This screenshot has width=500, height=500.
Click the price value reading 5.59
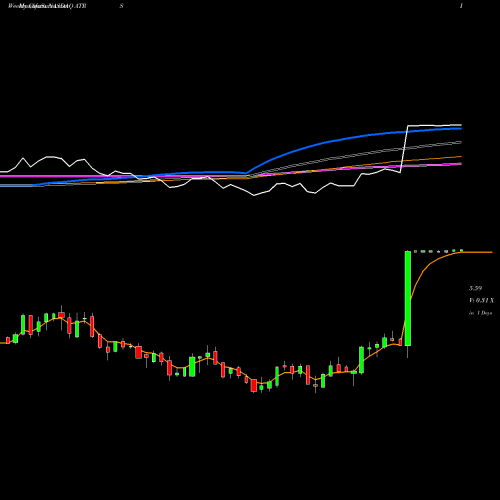coord(475,288)
